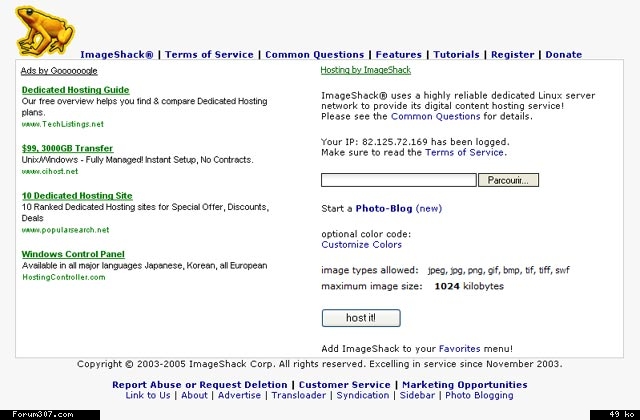Open Terms of Service link below IP notice
The width and height of the screenshot is (640, 420).
click(464, 152)
